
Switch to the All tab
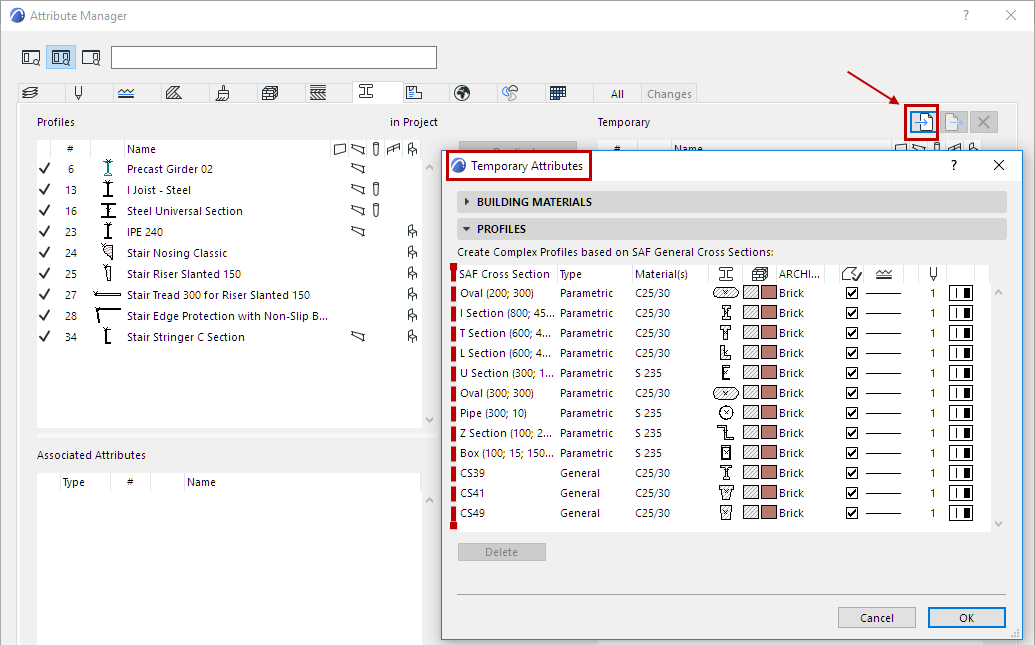click(617, 94)
